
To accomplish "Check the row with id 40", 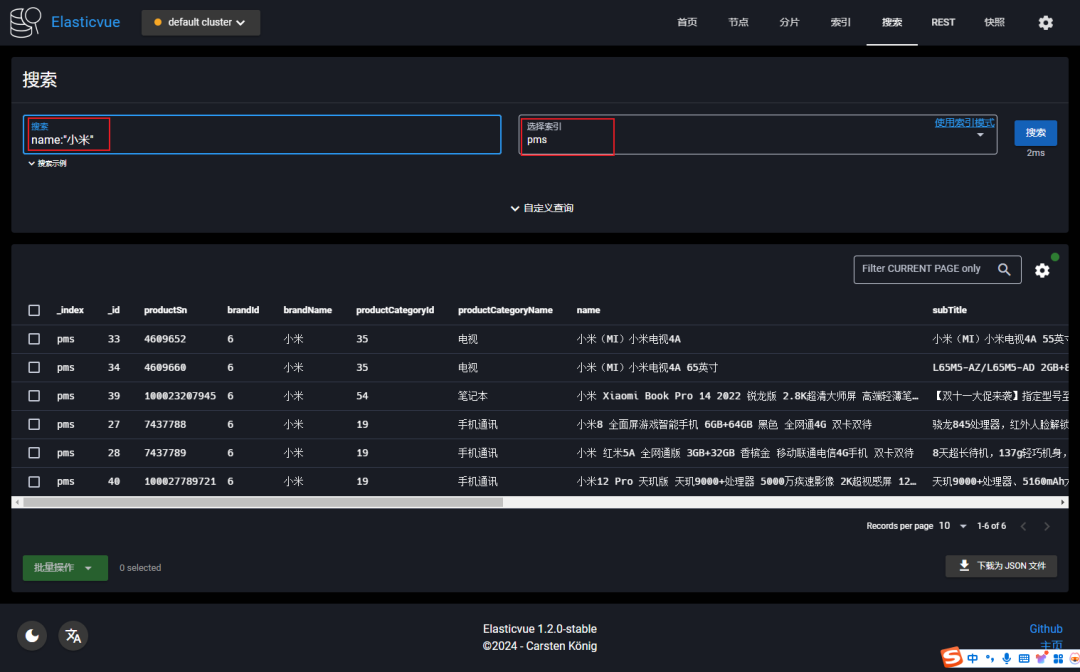I will [34, 482].
